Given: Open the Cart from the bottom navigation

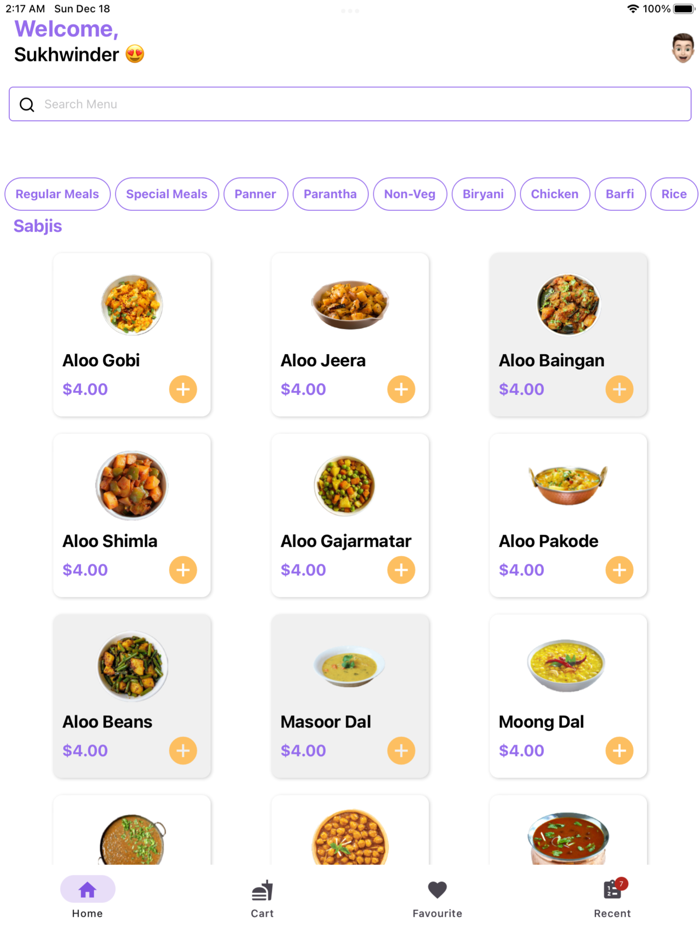Looking at the screenshot, I should pos(262,897).
